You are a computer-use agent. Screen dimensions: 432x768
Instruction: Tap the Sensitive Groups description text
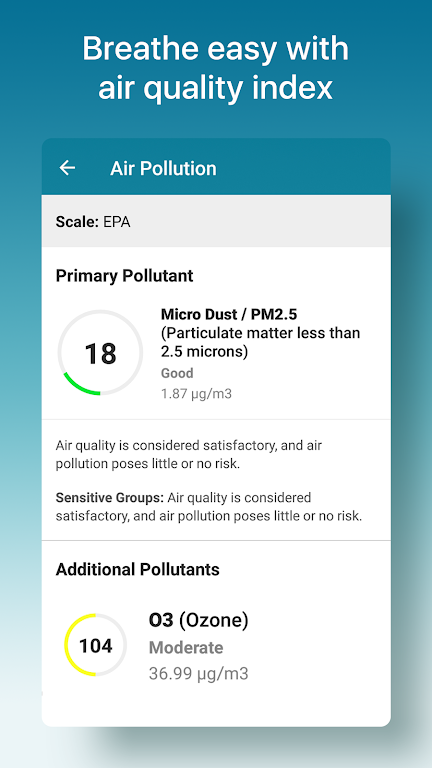[x=209, y=506]
